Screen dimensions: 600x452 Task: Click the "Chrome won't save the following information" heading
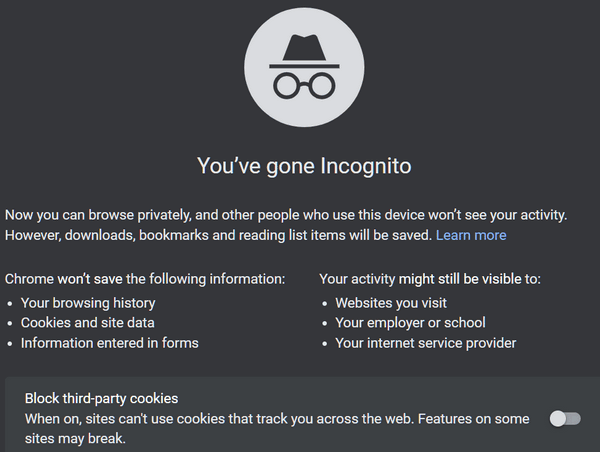click(145, 279)
